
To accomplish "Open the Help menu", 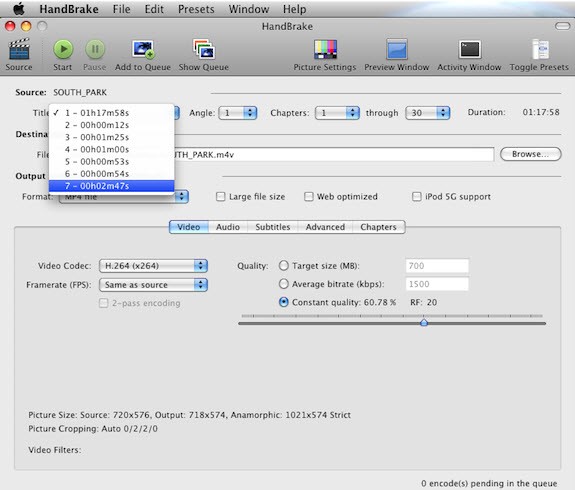I will (294, 9).
